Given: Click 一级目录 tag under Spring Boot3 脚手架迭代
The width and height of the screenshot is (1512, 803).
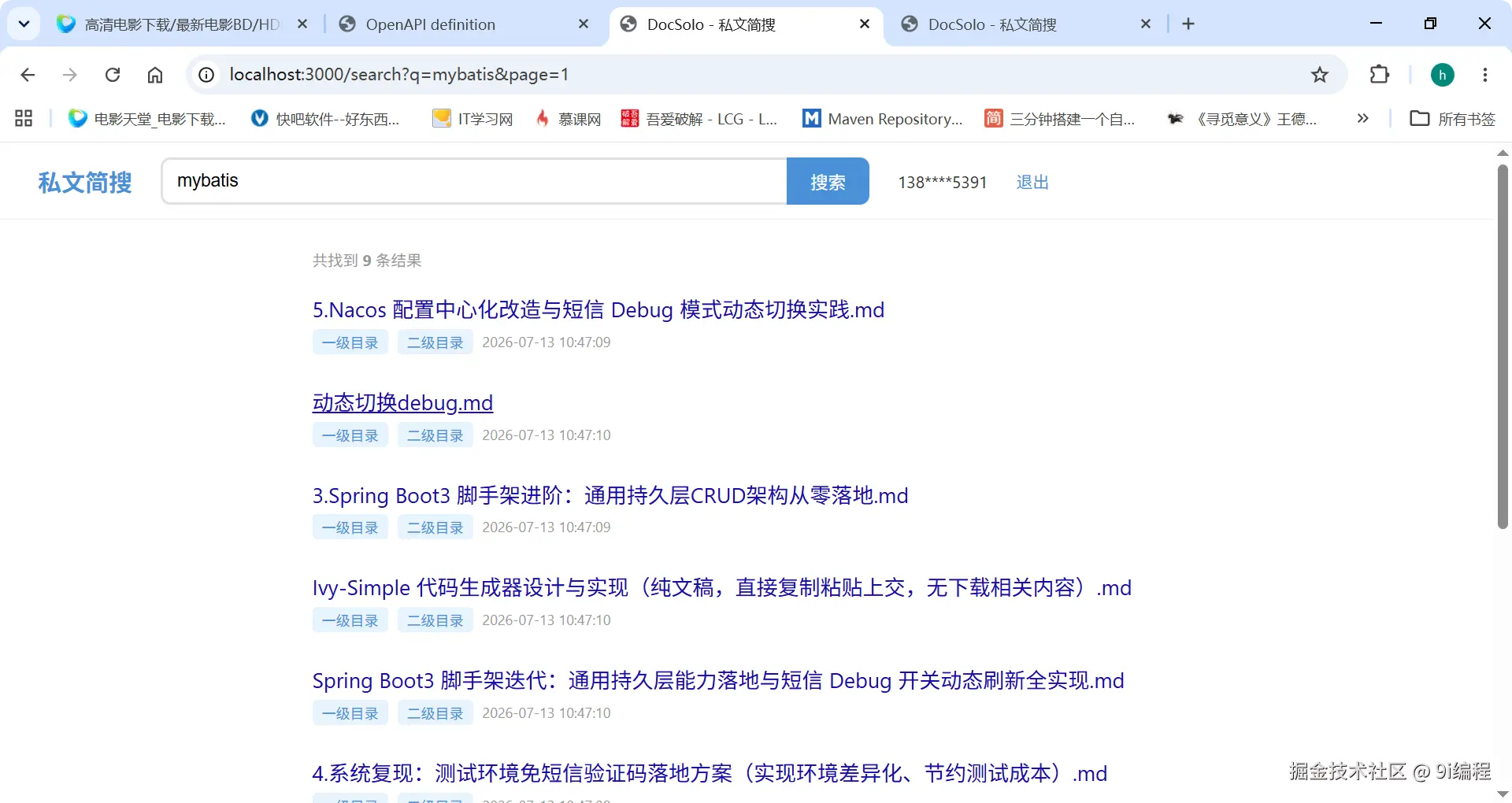Looking at the screenshot, I should pos(350,713).
